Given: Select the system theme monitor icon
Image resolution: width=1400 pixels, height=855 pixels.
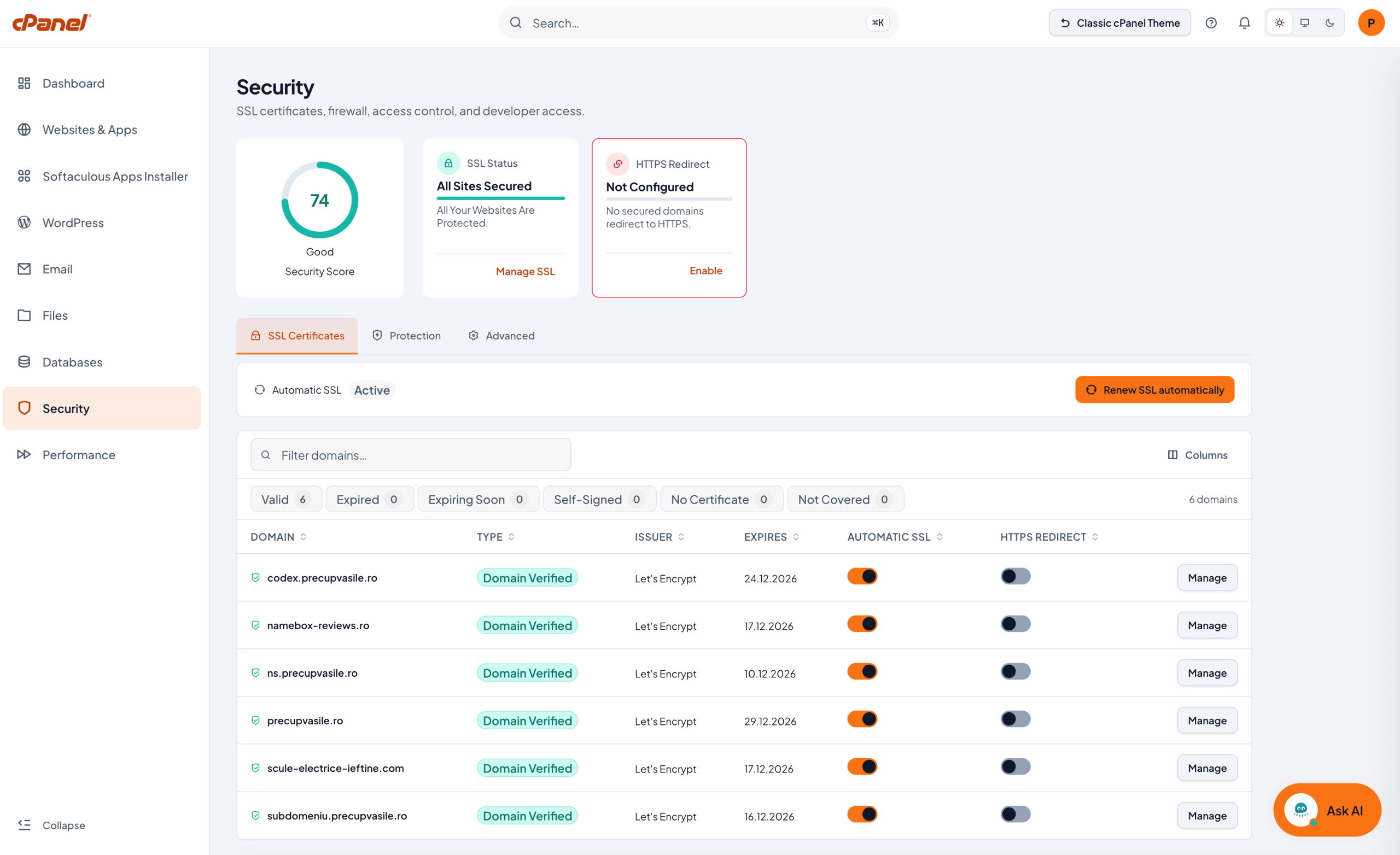Looking at the screenshot, I should 1304,23.
